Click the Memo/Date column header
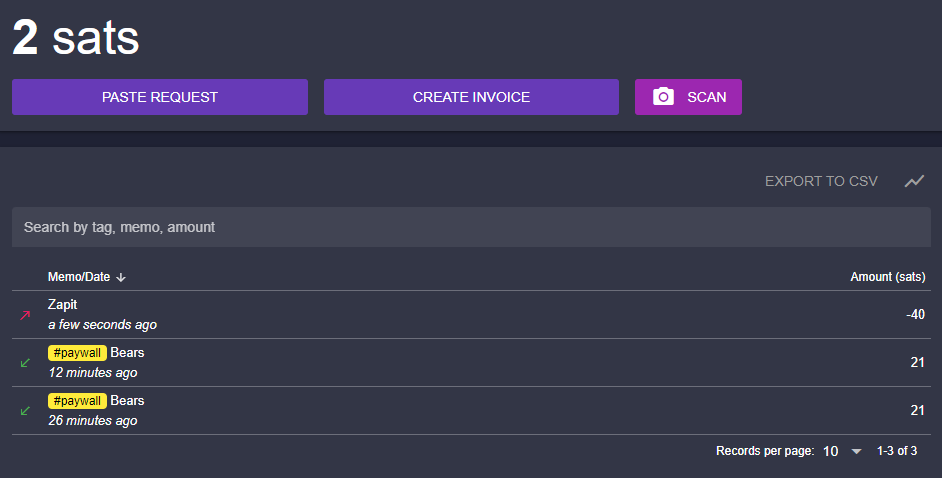 click(x=79, y=277)
